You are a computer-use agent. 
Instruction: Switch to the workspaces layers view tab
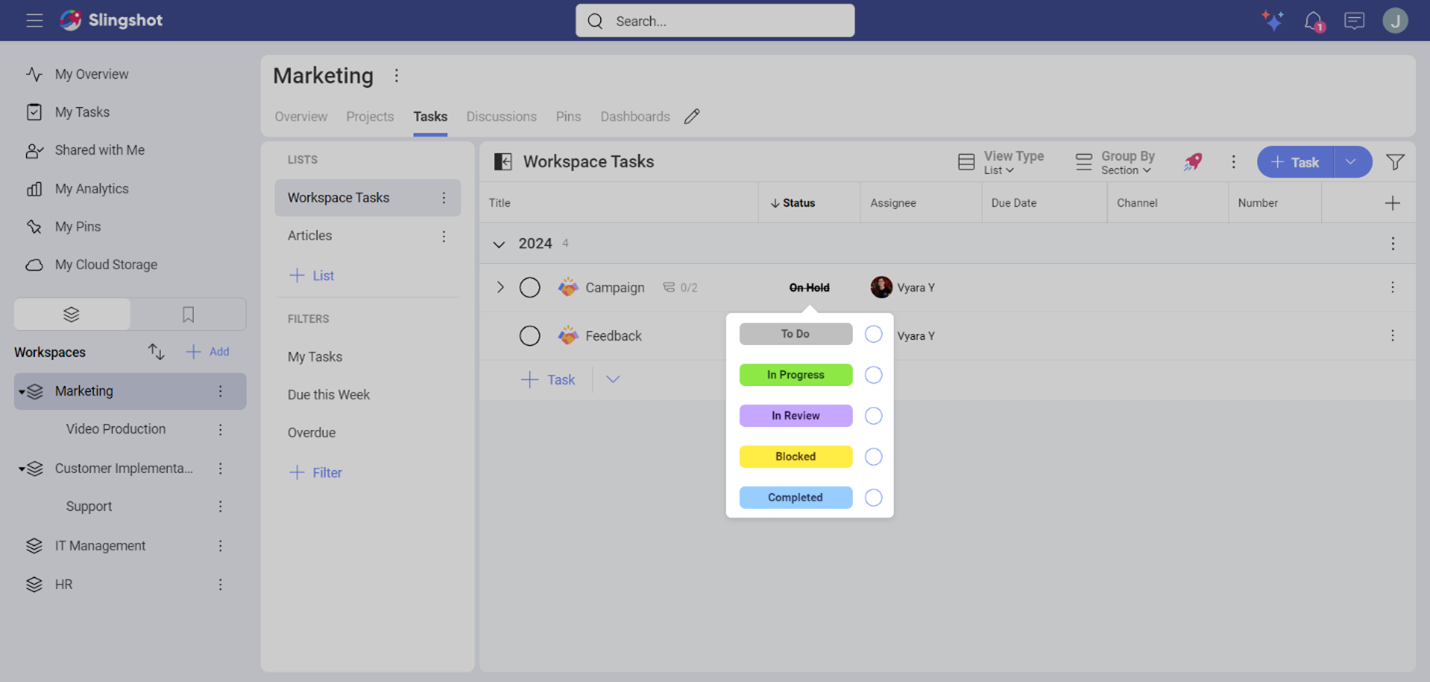(x=72, y=314)
